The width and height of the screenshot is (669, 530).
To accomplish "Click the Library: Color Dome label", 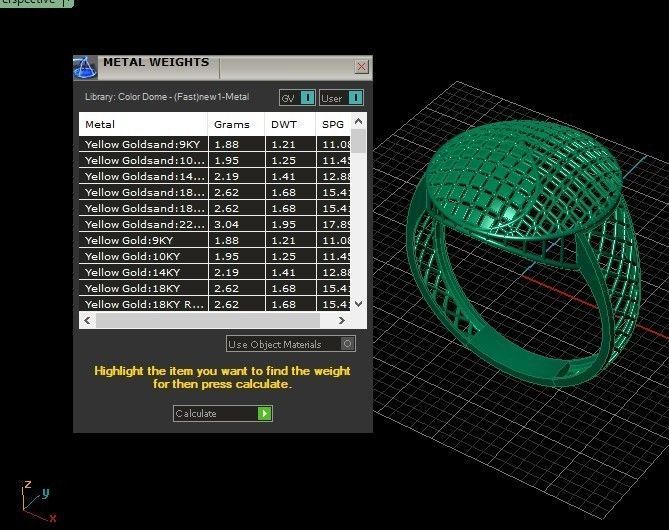I will 167,97.
